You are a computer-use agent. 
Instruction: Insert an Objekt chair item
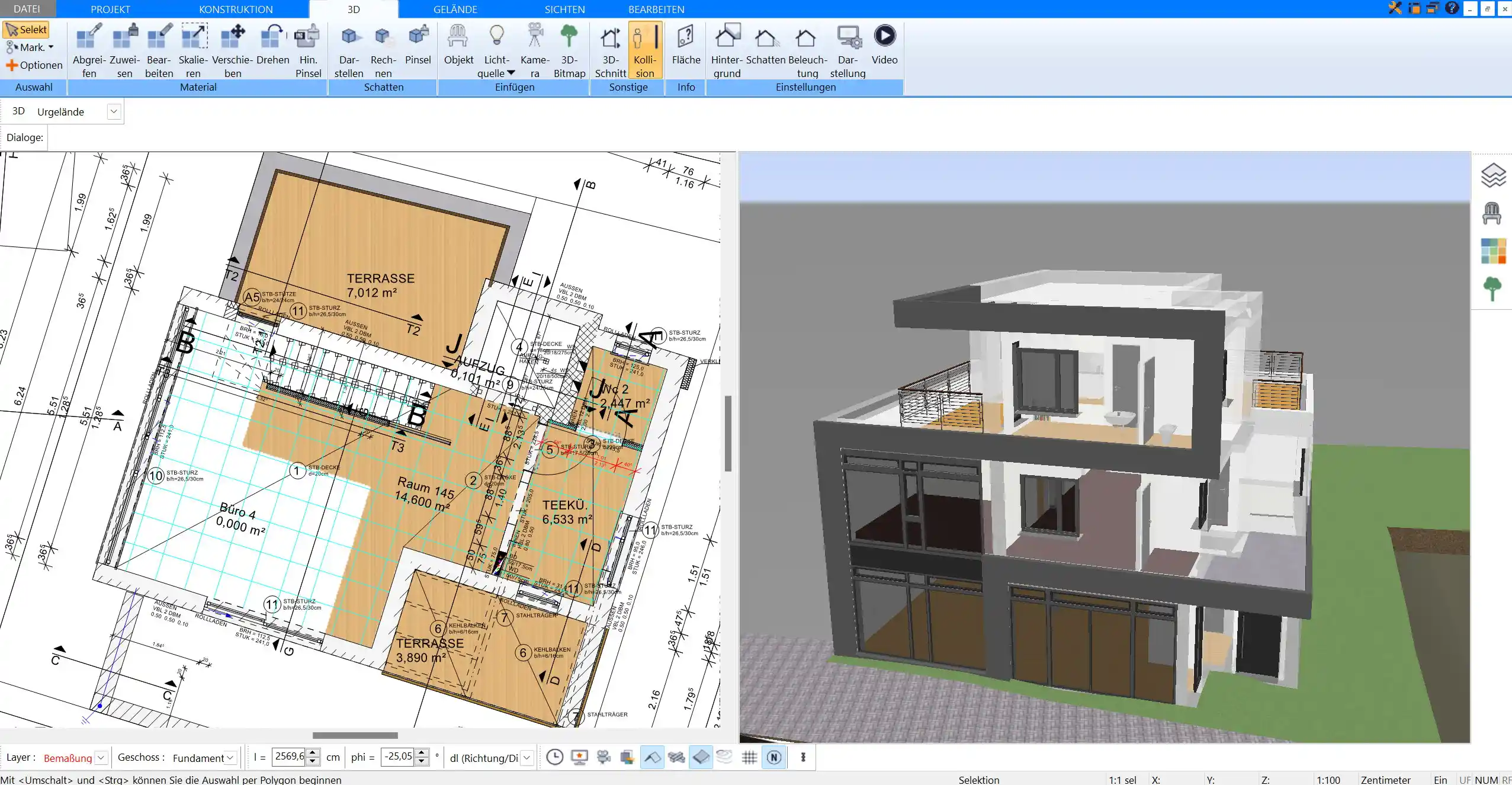point(458,45)
